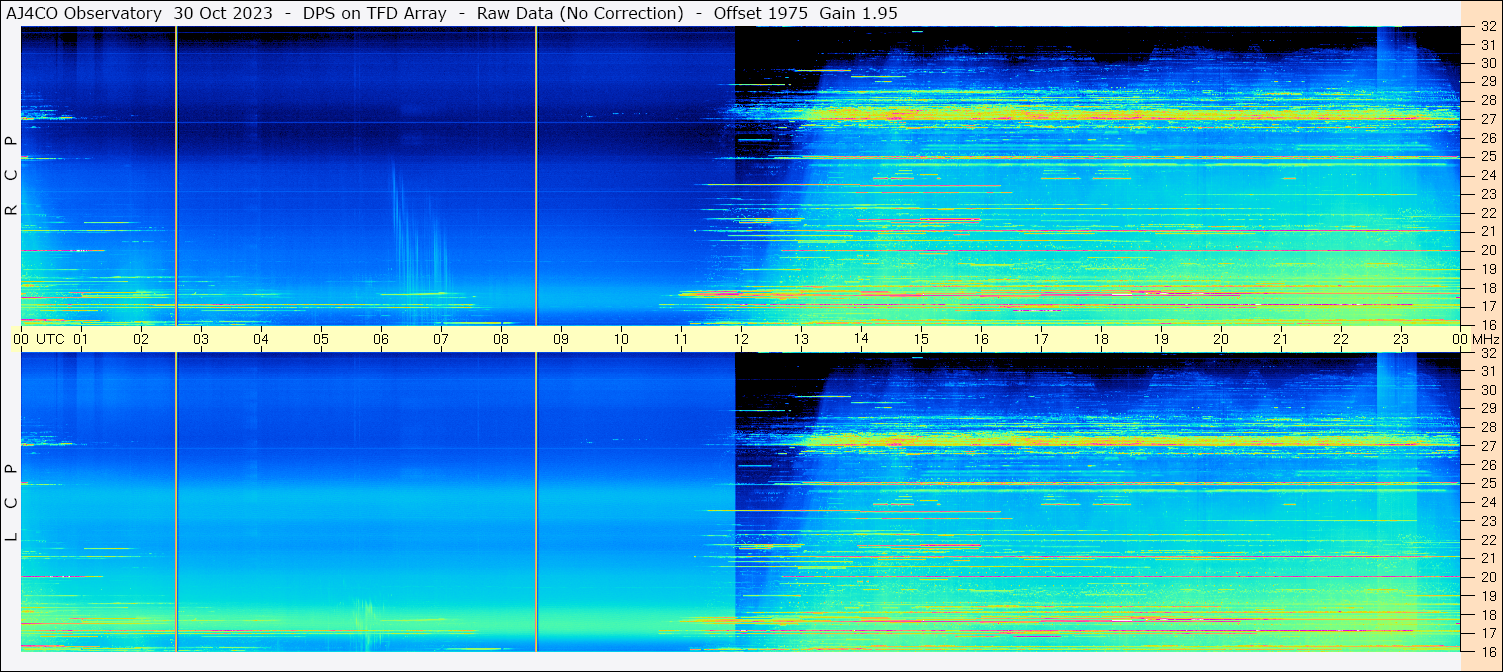Click yellow vertical line near 08:30 in RCP panel
The image size is (1503, 672).
click(x=536, y=175)
